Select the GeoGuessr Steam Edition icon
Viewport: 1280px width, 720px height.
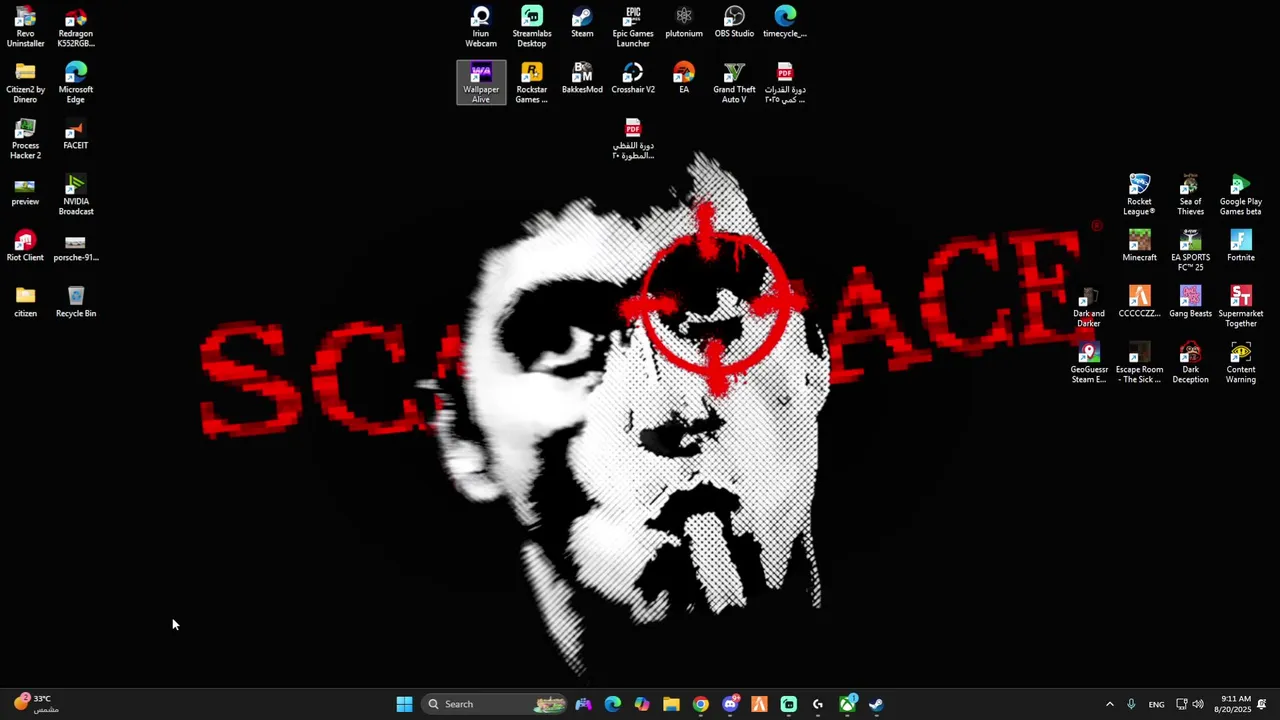point(1089,363)
